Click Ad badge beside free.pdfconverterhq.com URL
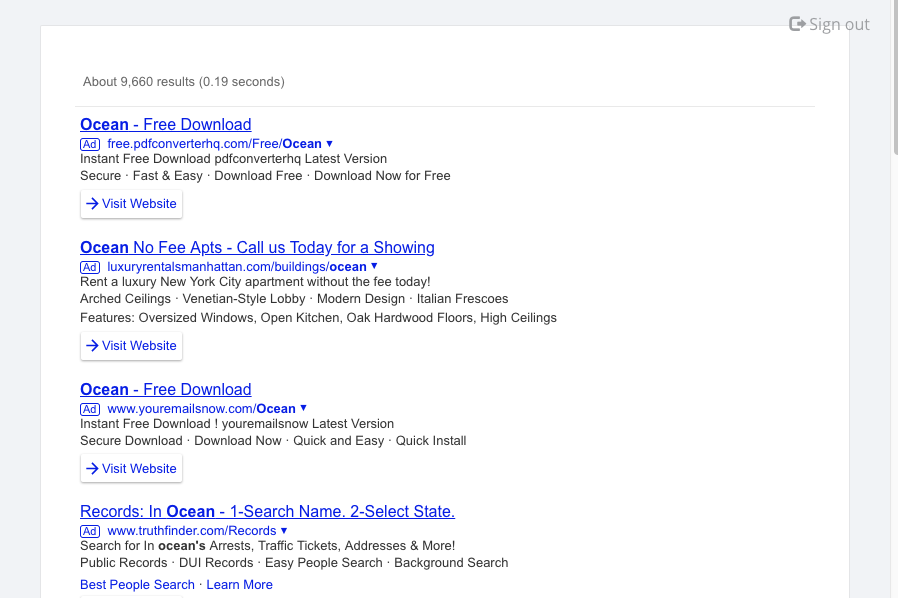 pos(90,143)
